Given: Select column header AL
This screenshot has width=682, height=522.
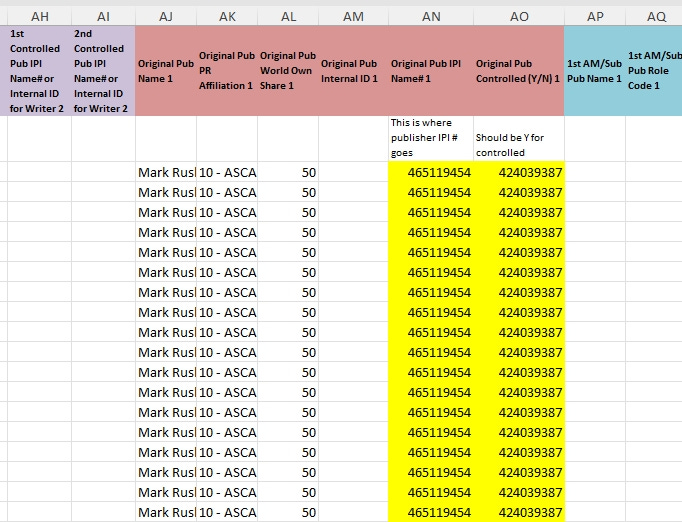Looking at the screenshot, I should pyautogui.click(x=288, y=17).
